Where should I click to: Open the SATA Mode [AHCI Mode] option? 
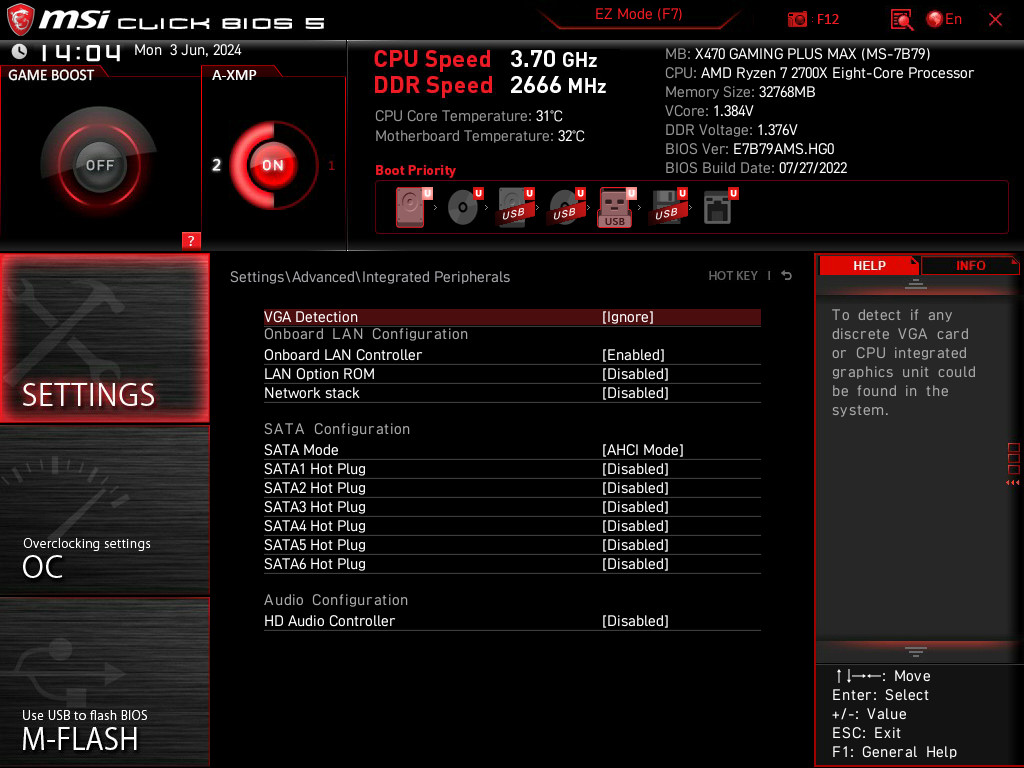512,450
